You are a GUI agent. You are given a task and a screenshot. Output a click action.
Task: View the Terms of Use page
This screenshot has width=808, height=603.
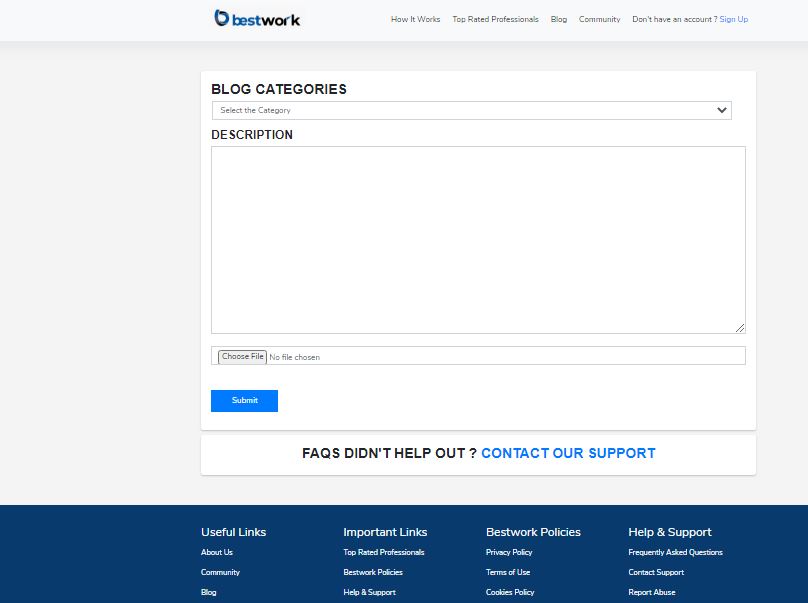point(508,572)
